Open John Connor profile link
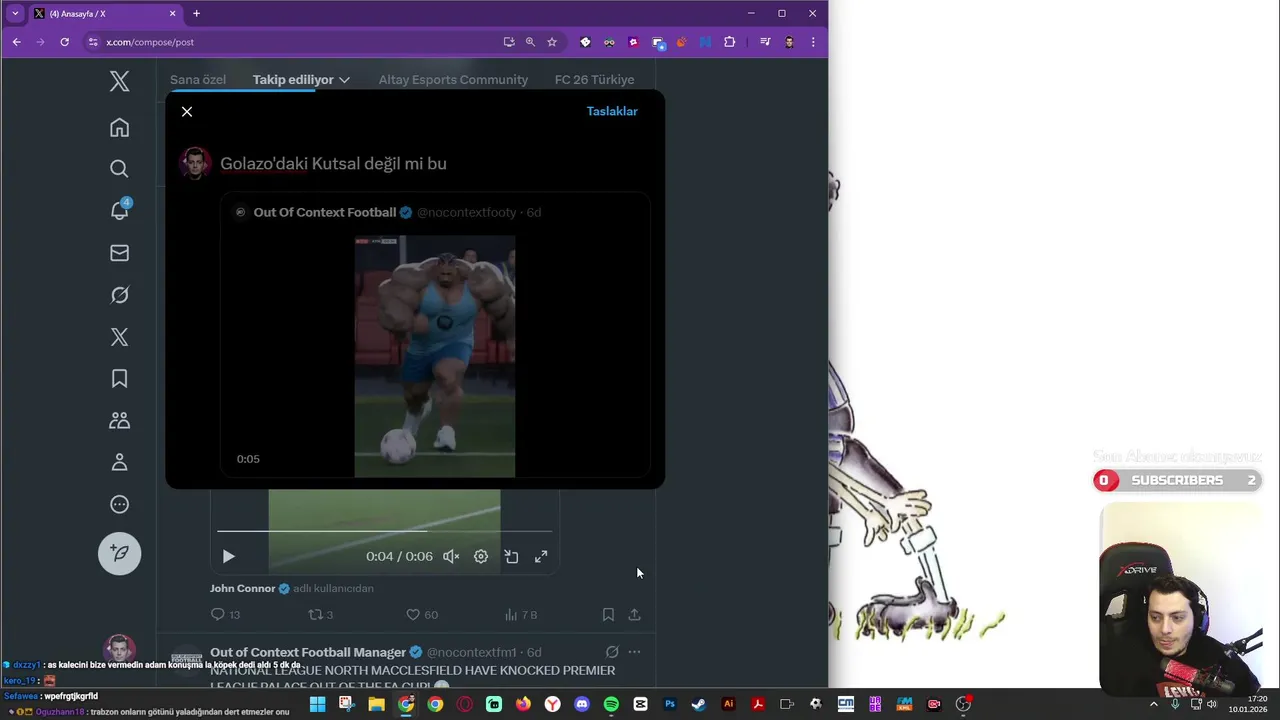 [242, 588]
